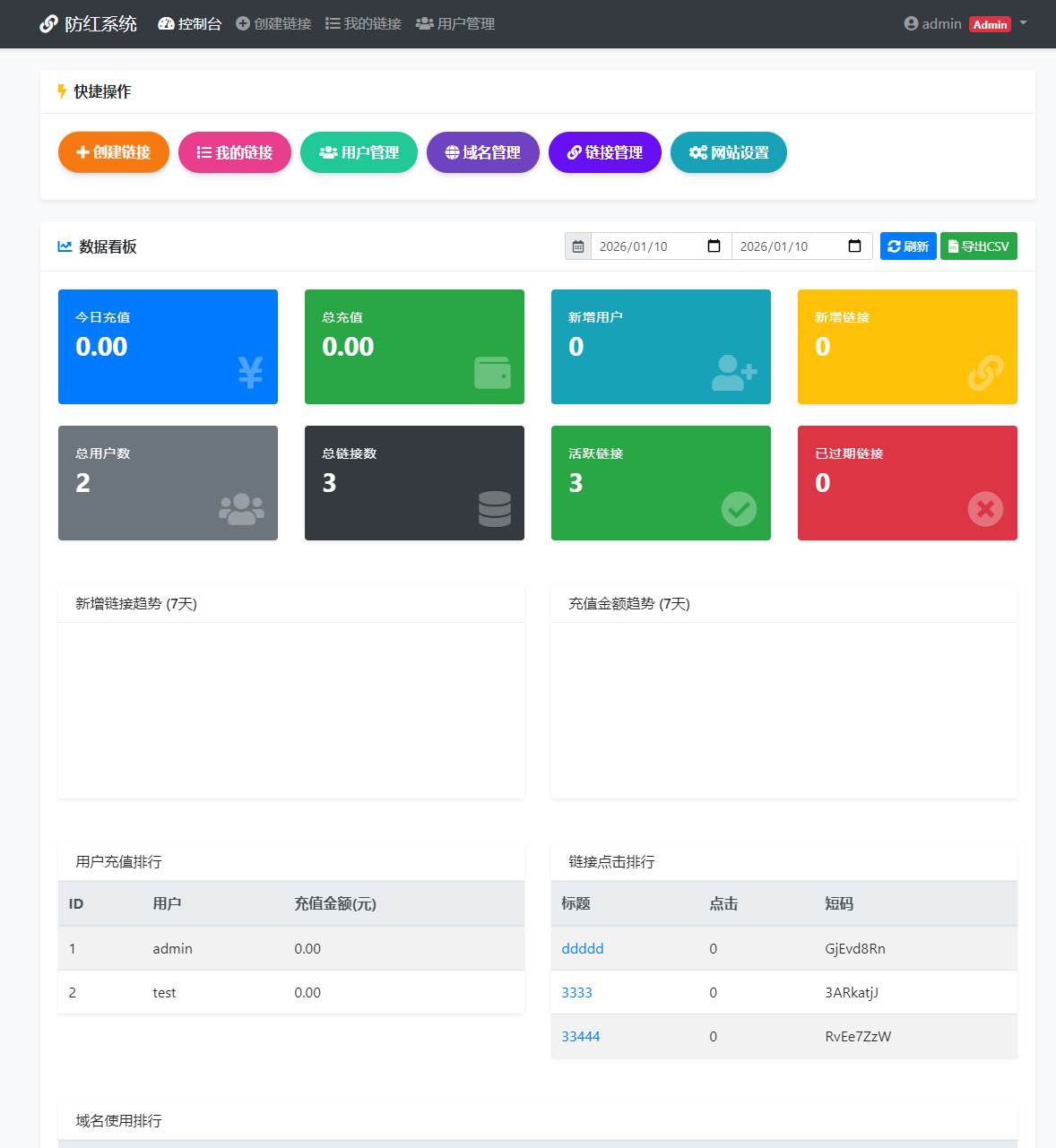1056x1148 pixels.
Task: Click the database icon on 总链接数 card
Action: click(x=494, y=509)
